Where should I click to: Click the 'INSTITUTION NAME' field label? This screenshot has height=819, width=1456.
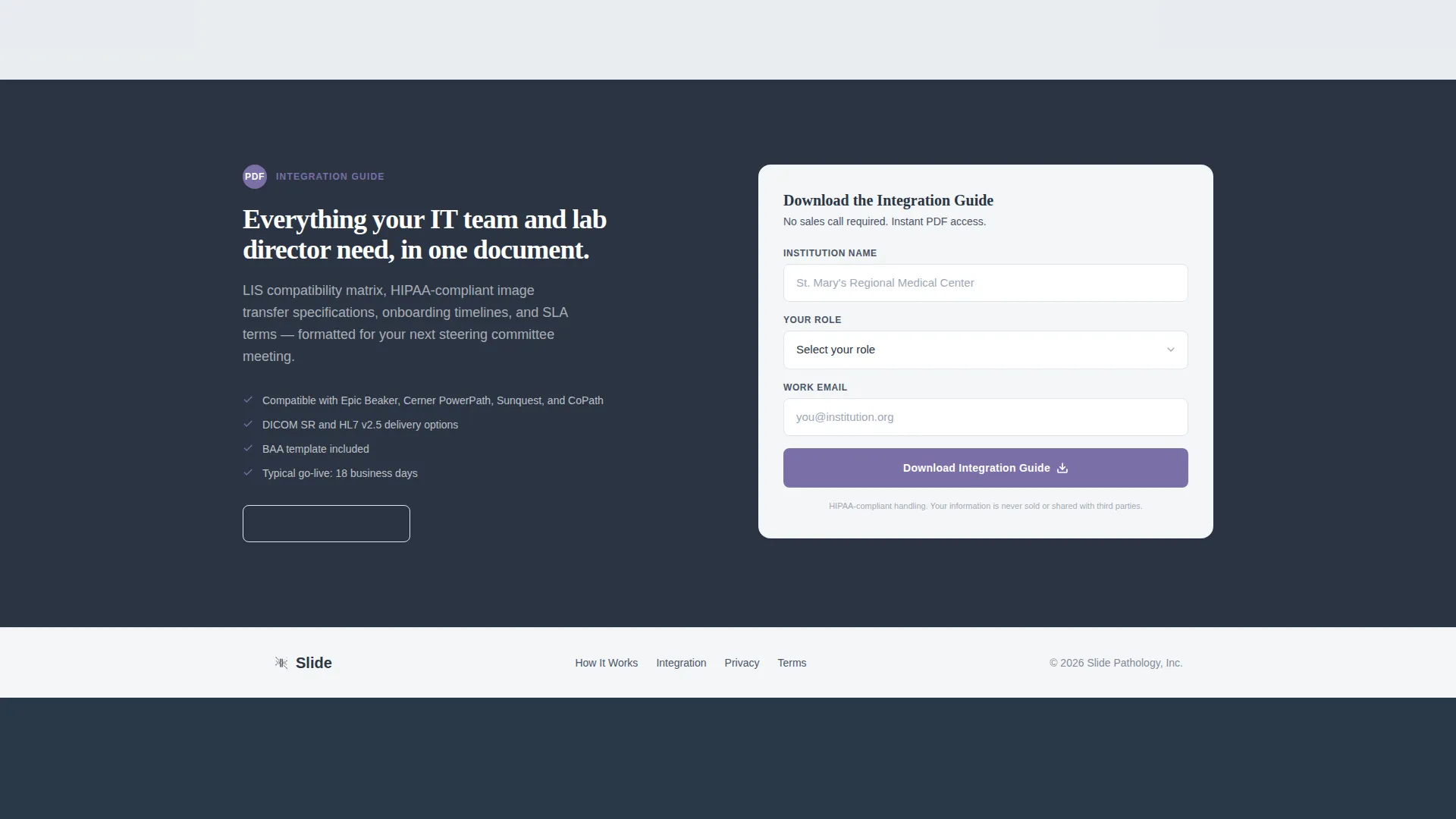point(830,253)
